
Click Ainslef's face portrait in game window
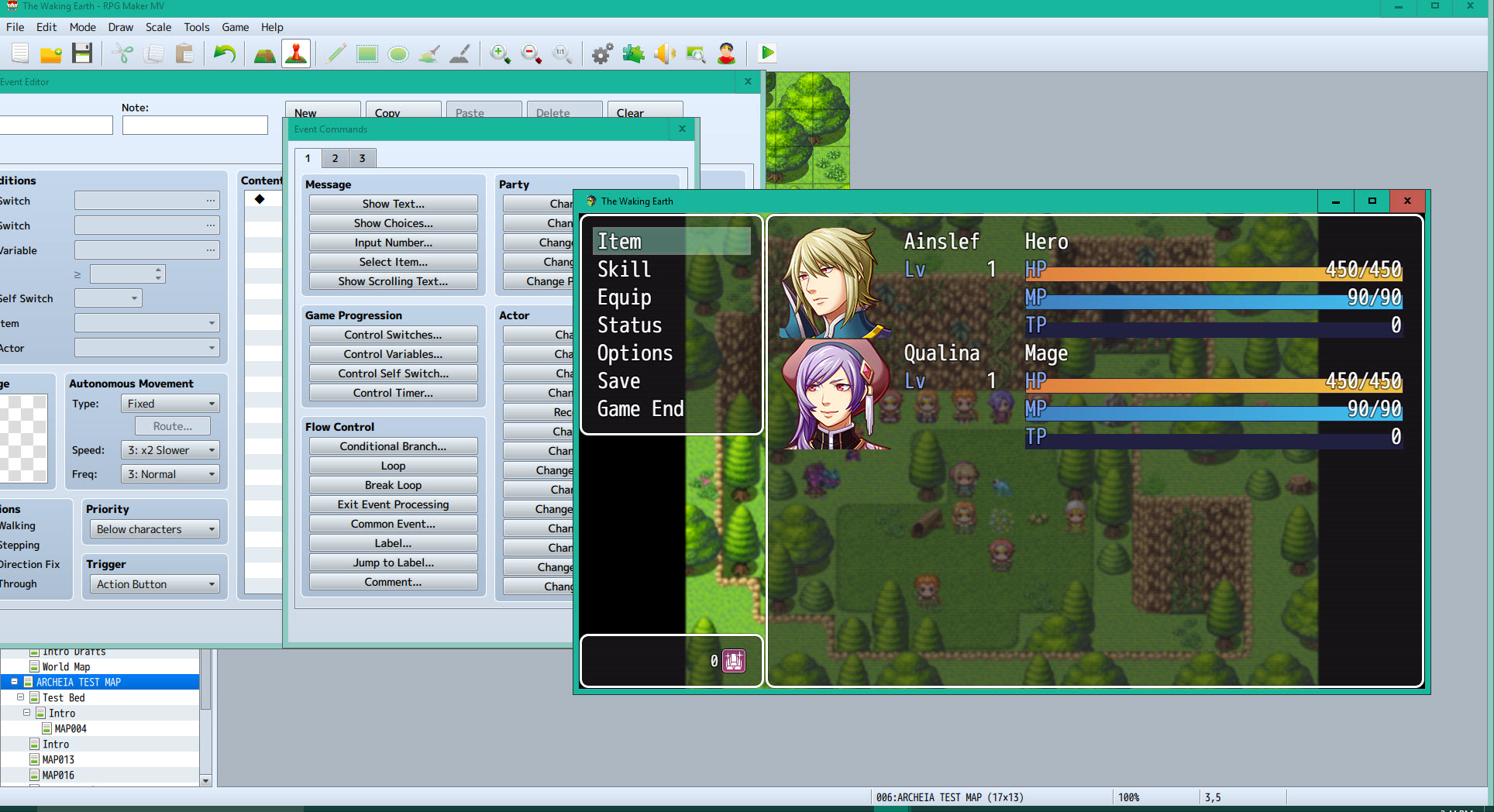[835, 283]
